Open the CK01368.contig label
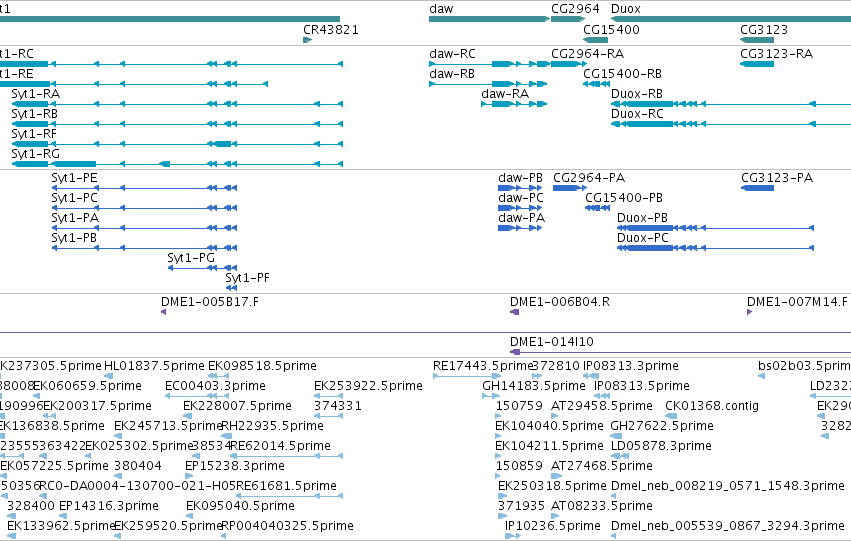Image resolution: width=851 pixels, height=541 pixels. [712, 406]
